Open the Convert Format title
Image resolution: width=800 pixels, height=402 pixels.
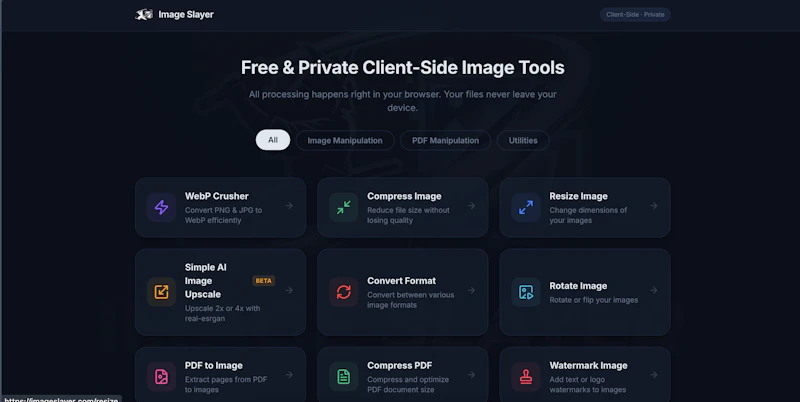pos(401,281)
